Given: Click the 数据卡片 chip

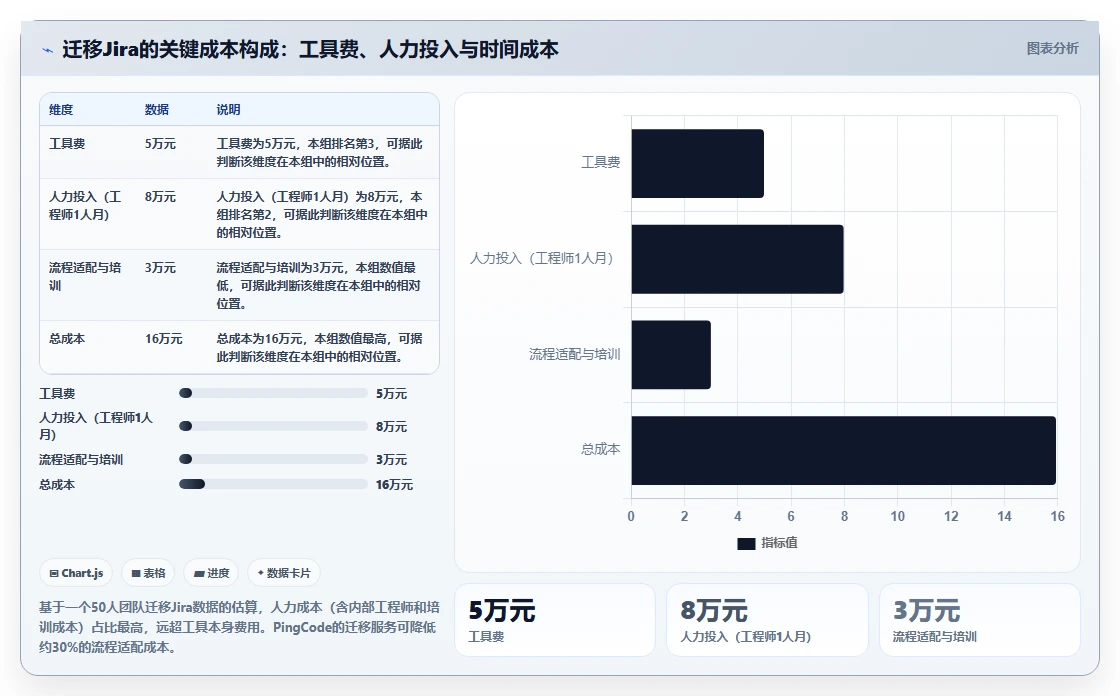Looking at the screenshot, I should (x=284, y=573).
